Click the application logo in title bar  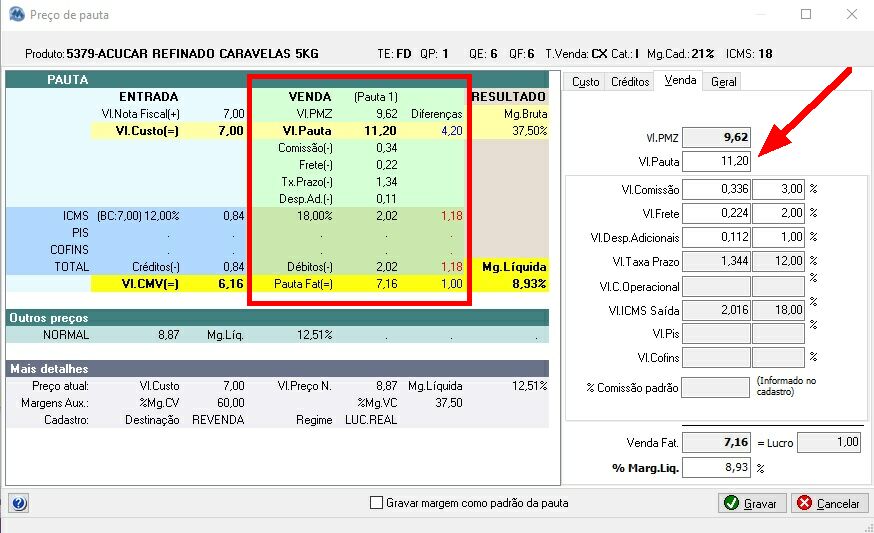pyautogui.click(x=17, y=14)
